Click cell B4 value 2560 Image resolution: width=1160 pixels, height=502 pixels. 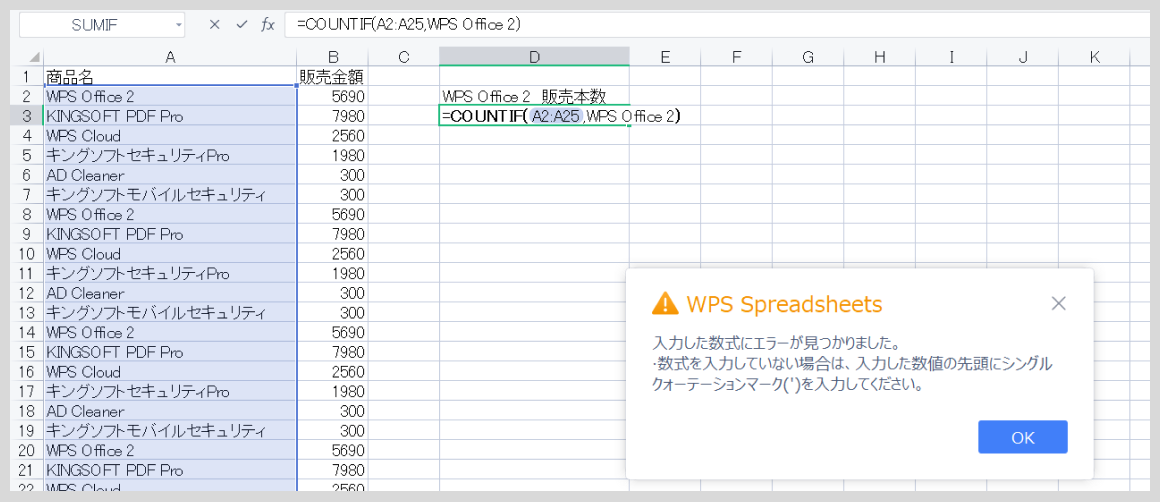click(332, 136)
